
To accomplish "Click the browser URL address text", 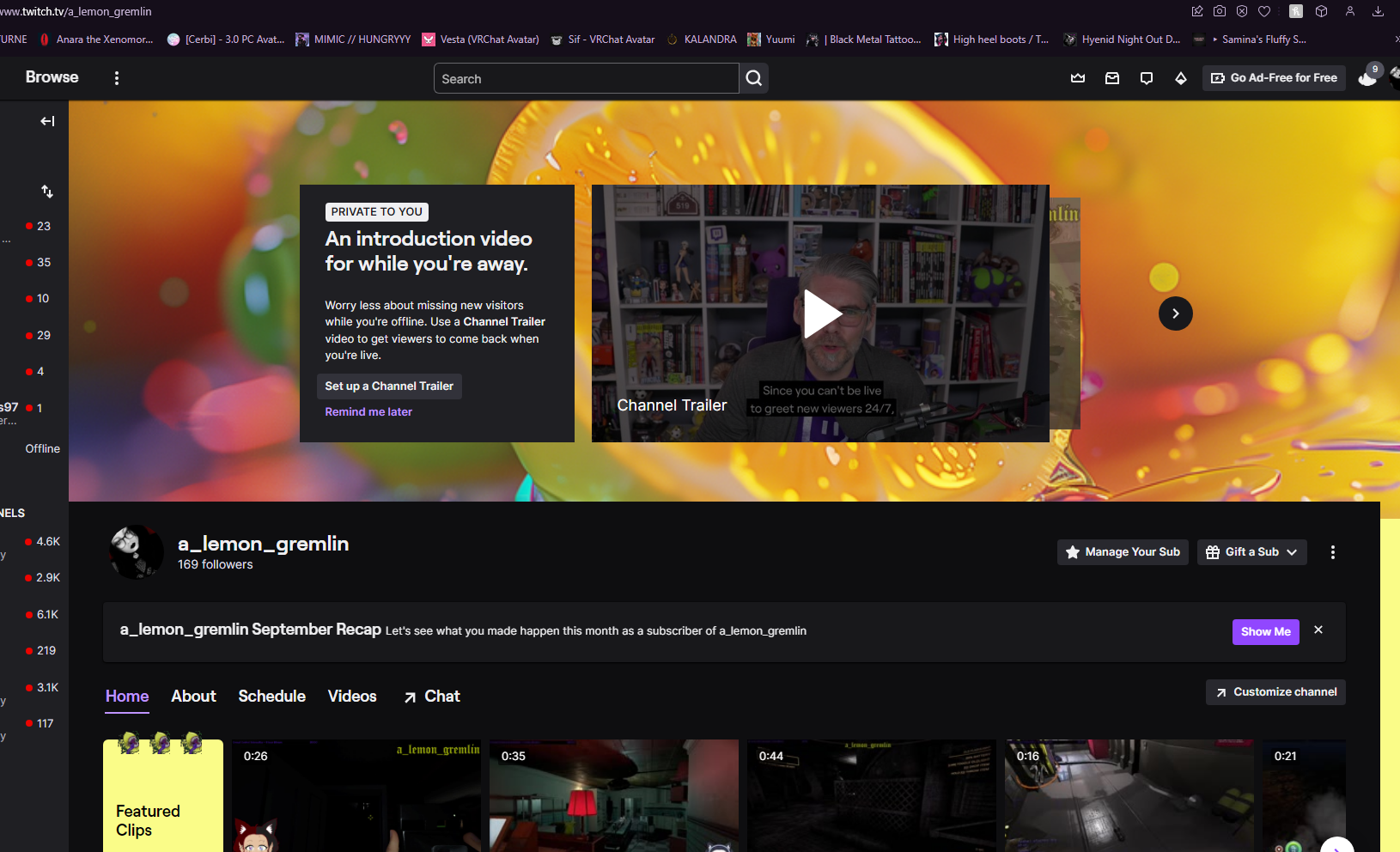I will click(x=76, y=12).
